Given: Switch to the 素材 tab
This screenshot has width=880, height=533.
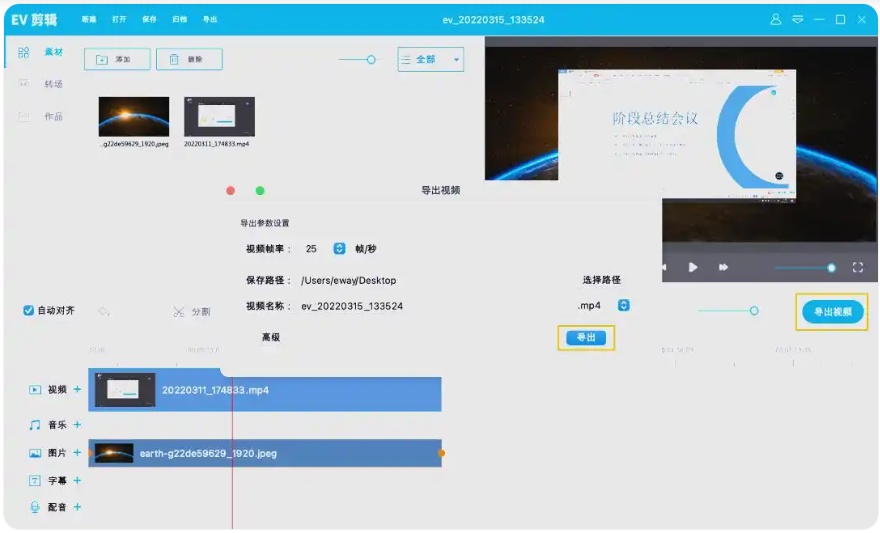Looking at the screenshot, I should point(54,52).
